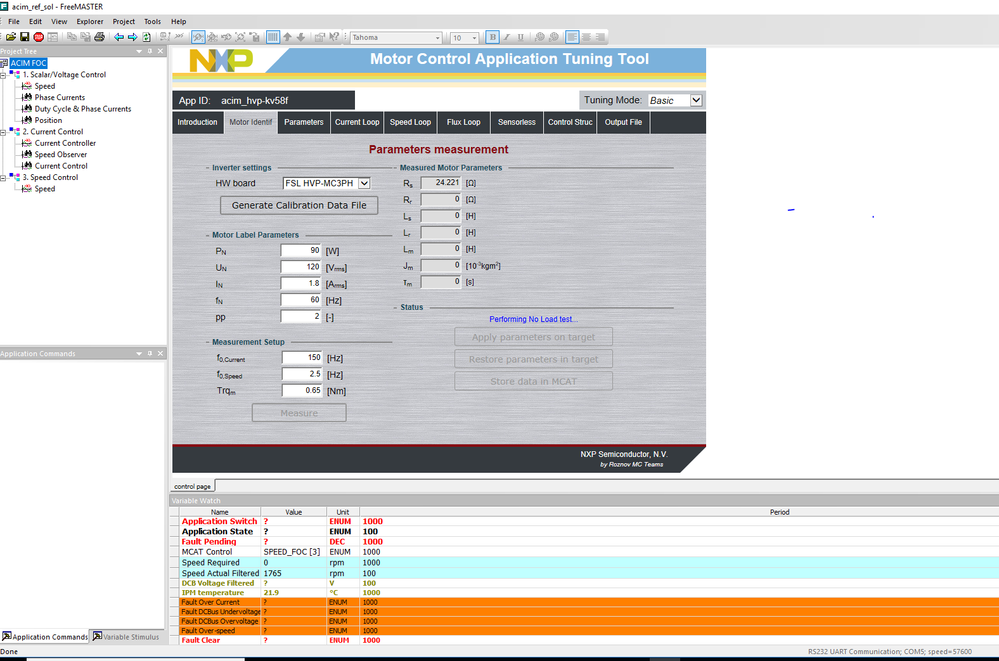Screen dimensions: 999x661
Task: Click Restore parameters in target
Action: [x=533, y=359]
